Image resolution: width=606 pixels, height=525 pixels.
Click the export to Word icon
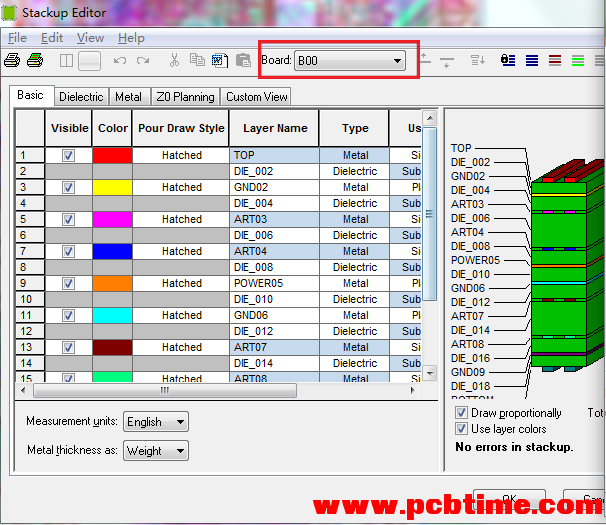220,61
